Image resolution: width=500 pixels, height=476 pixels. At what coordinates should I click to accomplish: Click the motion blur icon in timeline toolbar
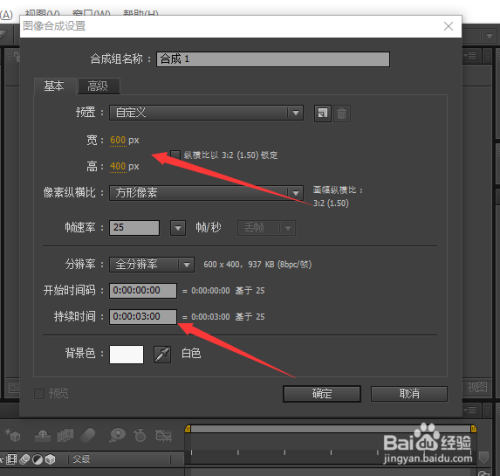tap(88, 435)
